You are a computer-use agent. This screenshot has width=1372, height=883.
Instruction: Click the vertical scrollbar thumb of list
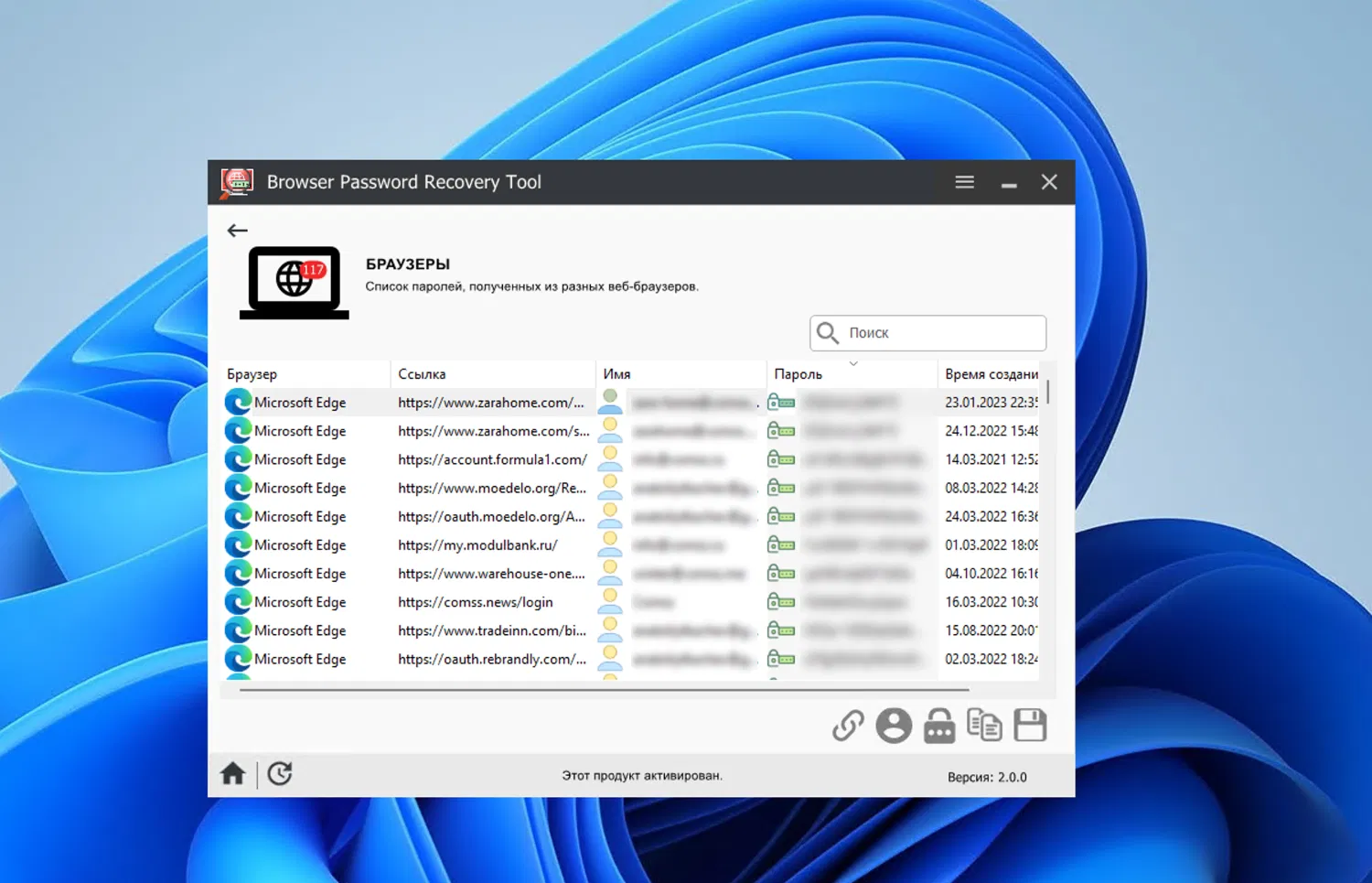pos(1048,392)
